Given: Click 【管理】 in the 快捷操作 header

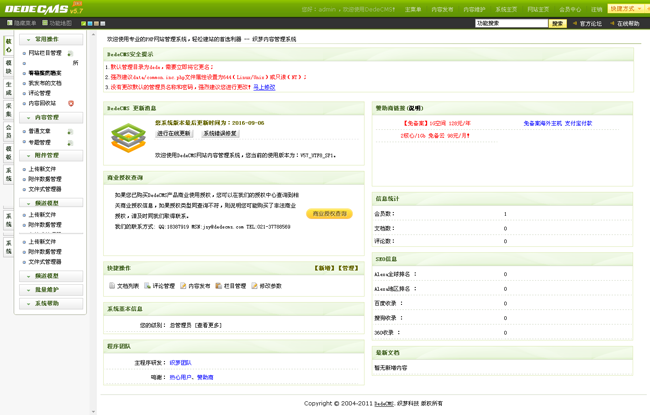Looking at the screenshot, I should pos(348,268).
